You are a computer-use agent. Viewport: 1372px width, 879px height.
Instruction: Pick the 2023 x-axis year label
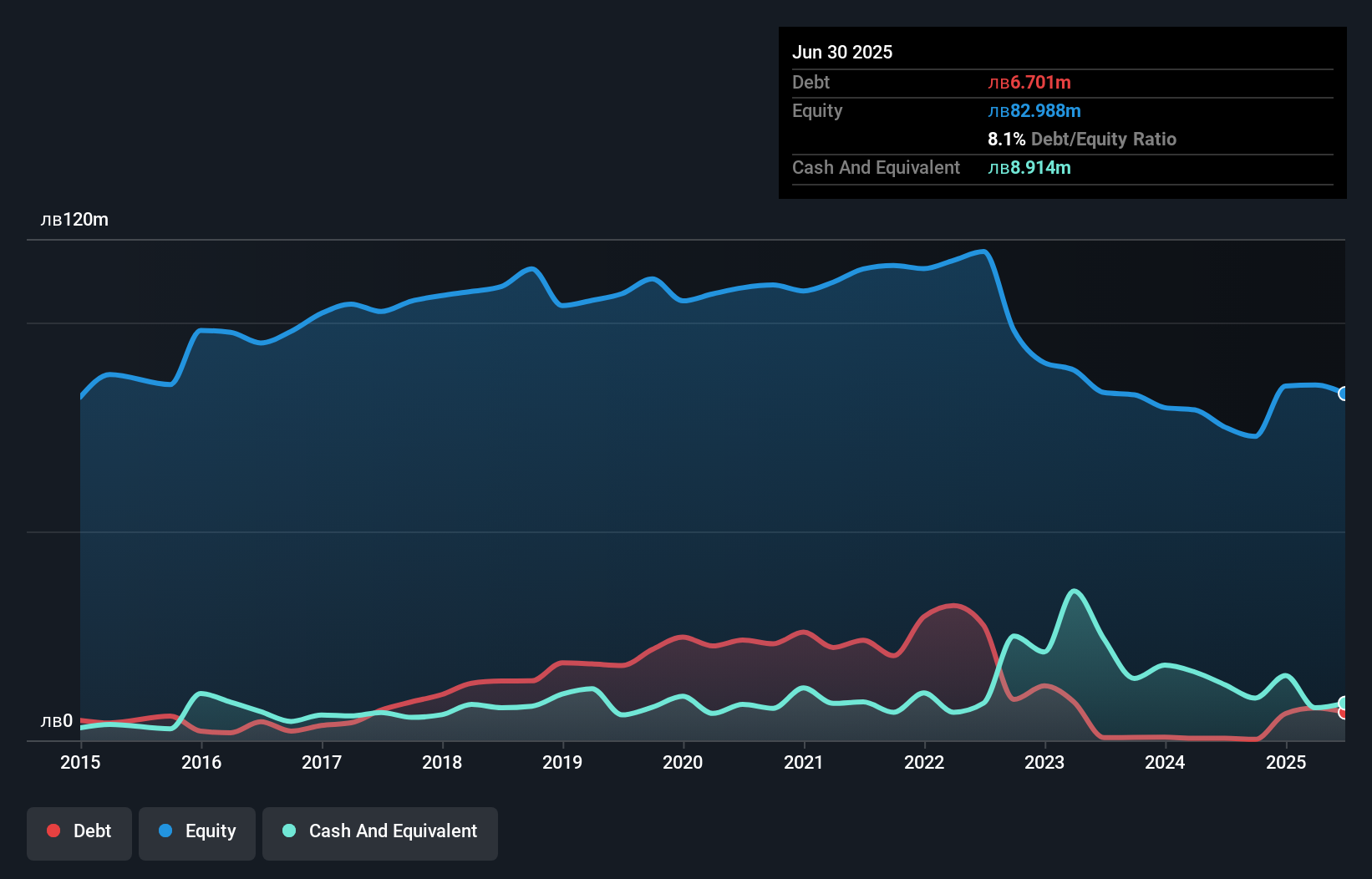point(1044,763)
